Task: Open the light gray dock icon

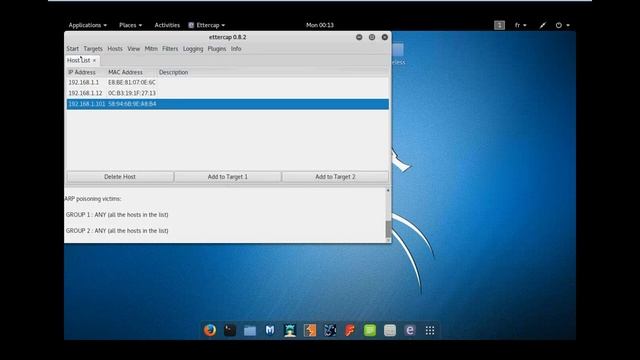Action: pos(390,330)
